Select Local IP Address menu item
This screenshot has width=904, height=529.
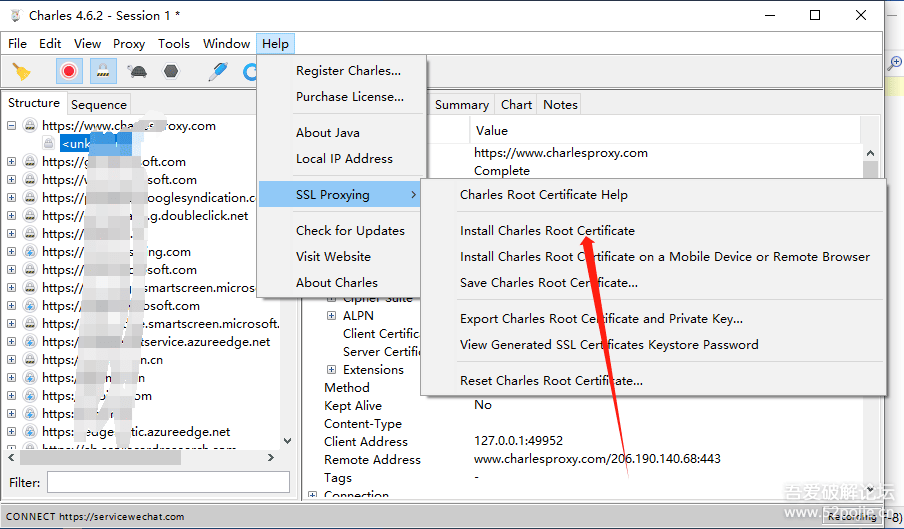click(x=344, y=158)
